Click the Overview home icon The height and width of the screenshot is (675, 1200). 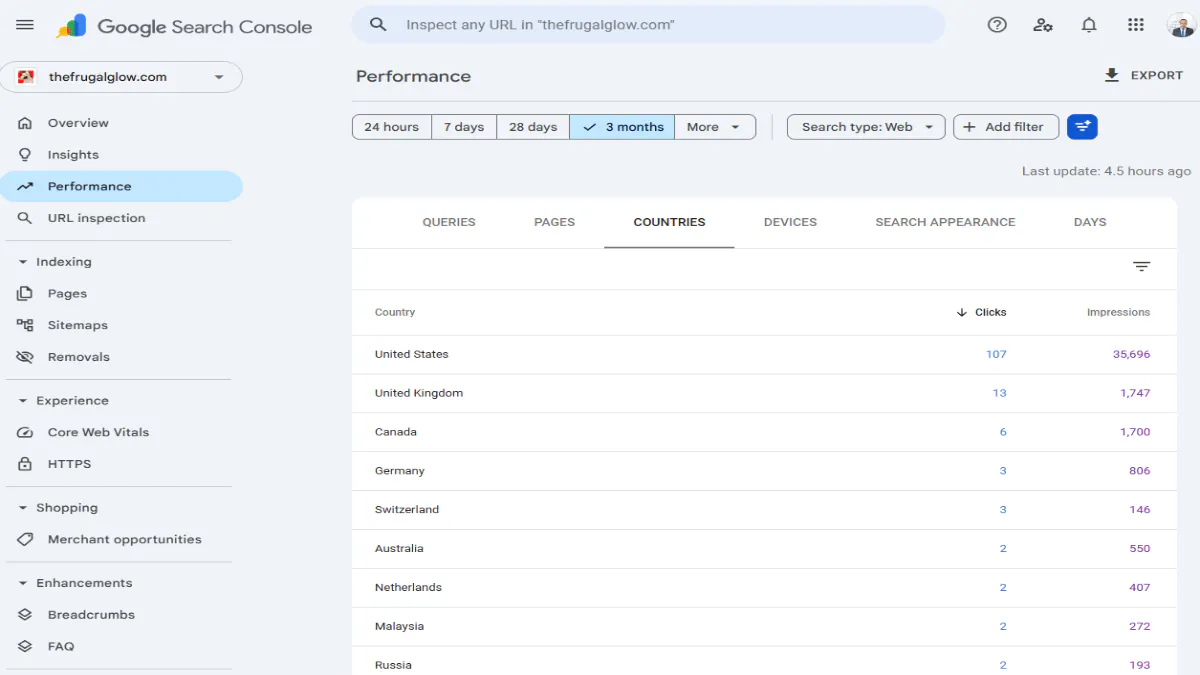pyautogui.click(x=25, y=123)
